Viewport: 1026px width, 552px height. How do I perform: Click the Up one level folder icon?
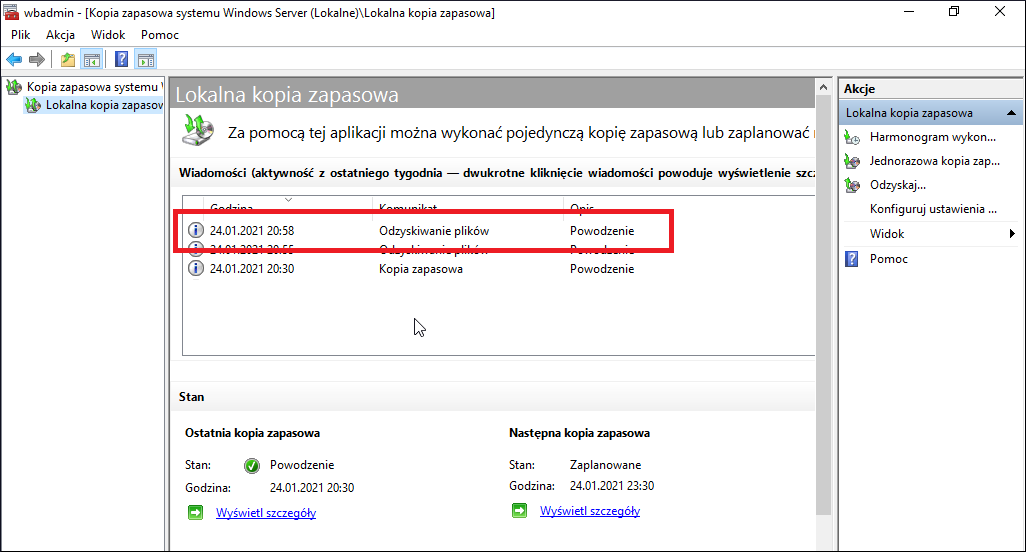(68, 60)
